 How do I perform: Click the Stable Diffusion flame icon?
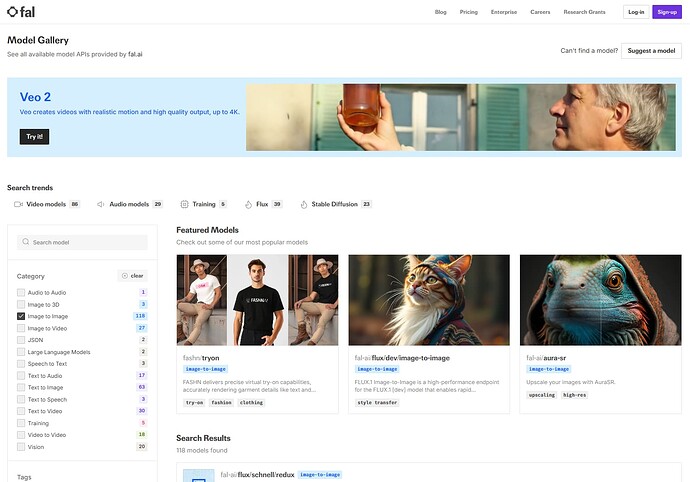tap(304, 204)
